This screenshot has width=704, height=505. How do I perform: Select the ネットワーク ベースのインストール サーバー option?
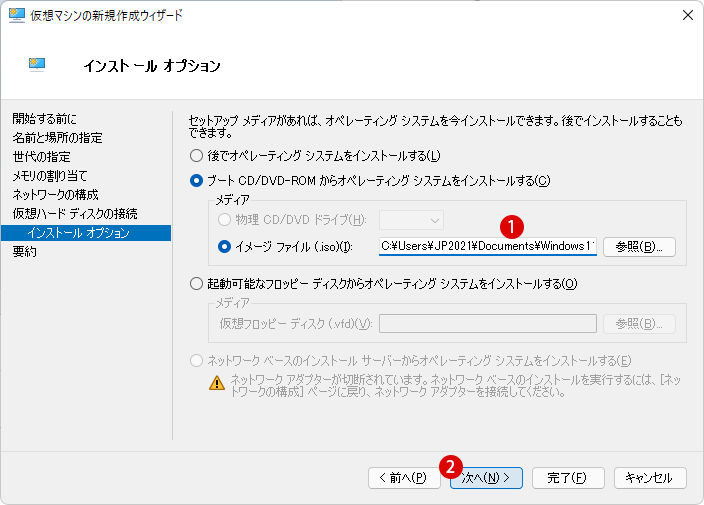click(196, 360)
